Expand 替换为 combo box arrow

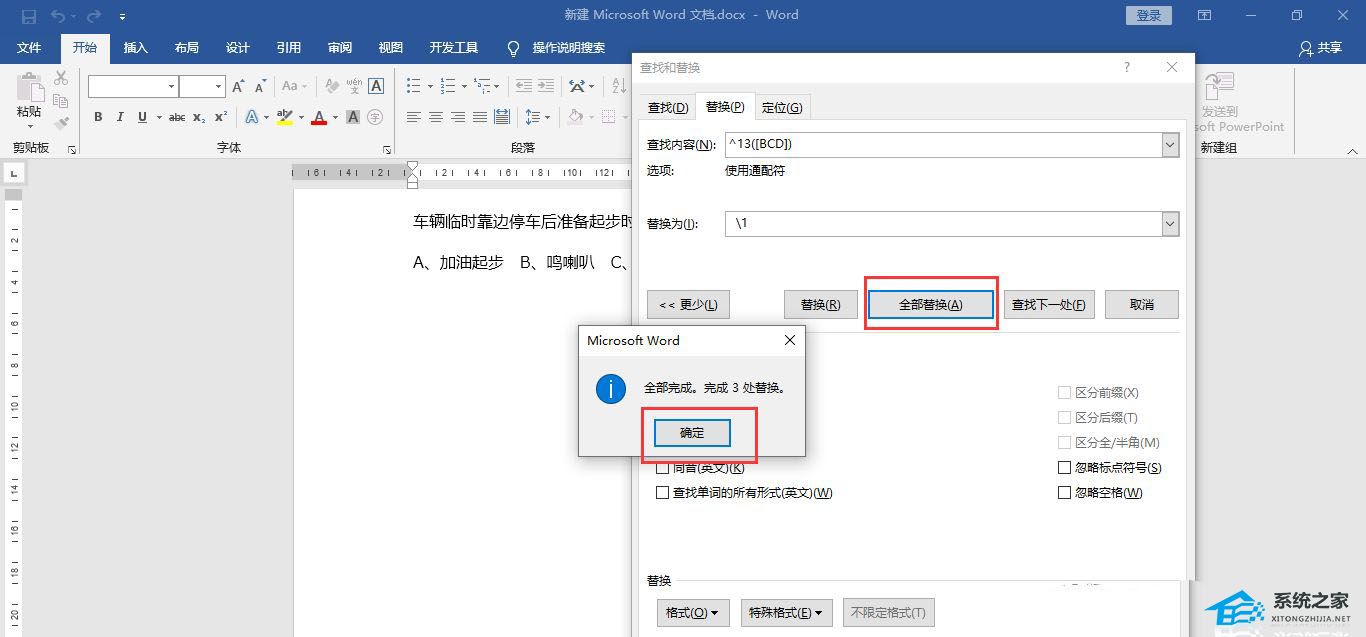coord(1170,224)
